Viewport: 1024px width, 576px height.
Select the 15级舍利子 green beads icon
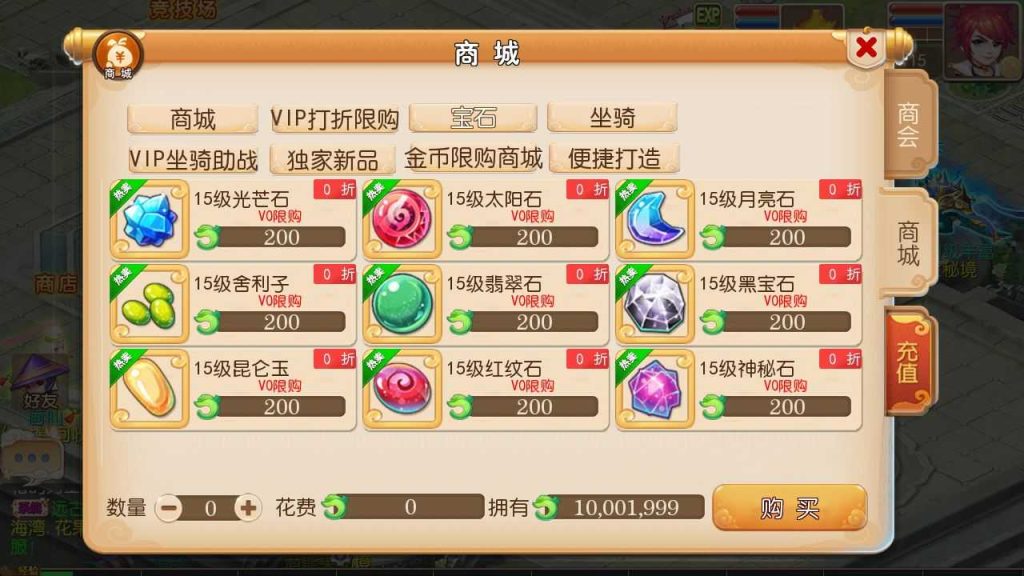pos(150,304)
